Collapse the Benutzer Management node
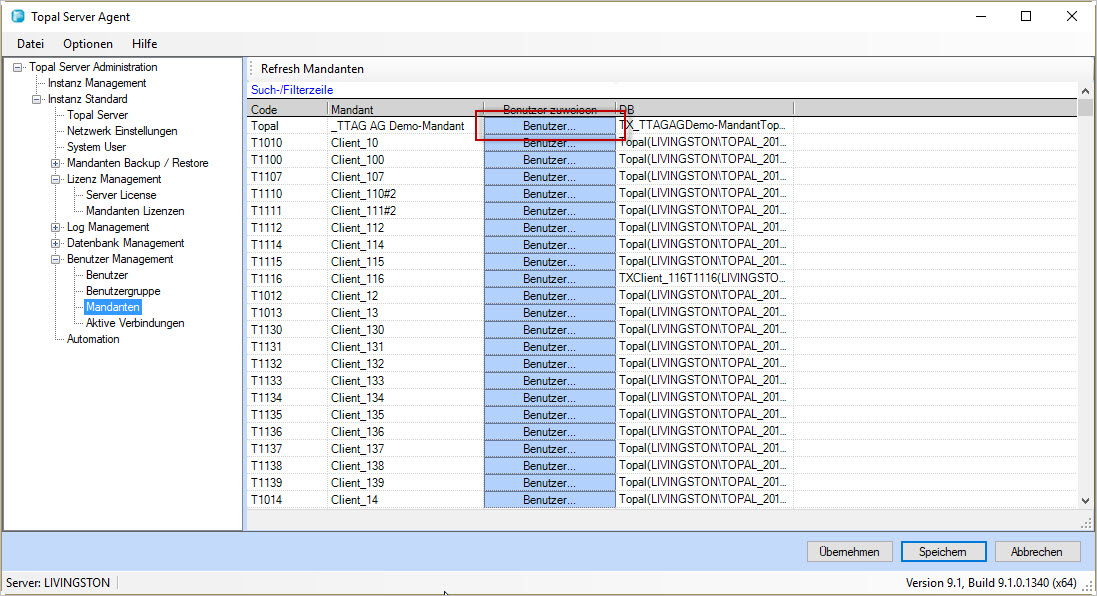1097x596 pixels. pyautogui.click(x=55, y=260)
